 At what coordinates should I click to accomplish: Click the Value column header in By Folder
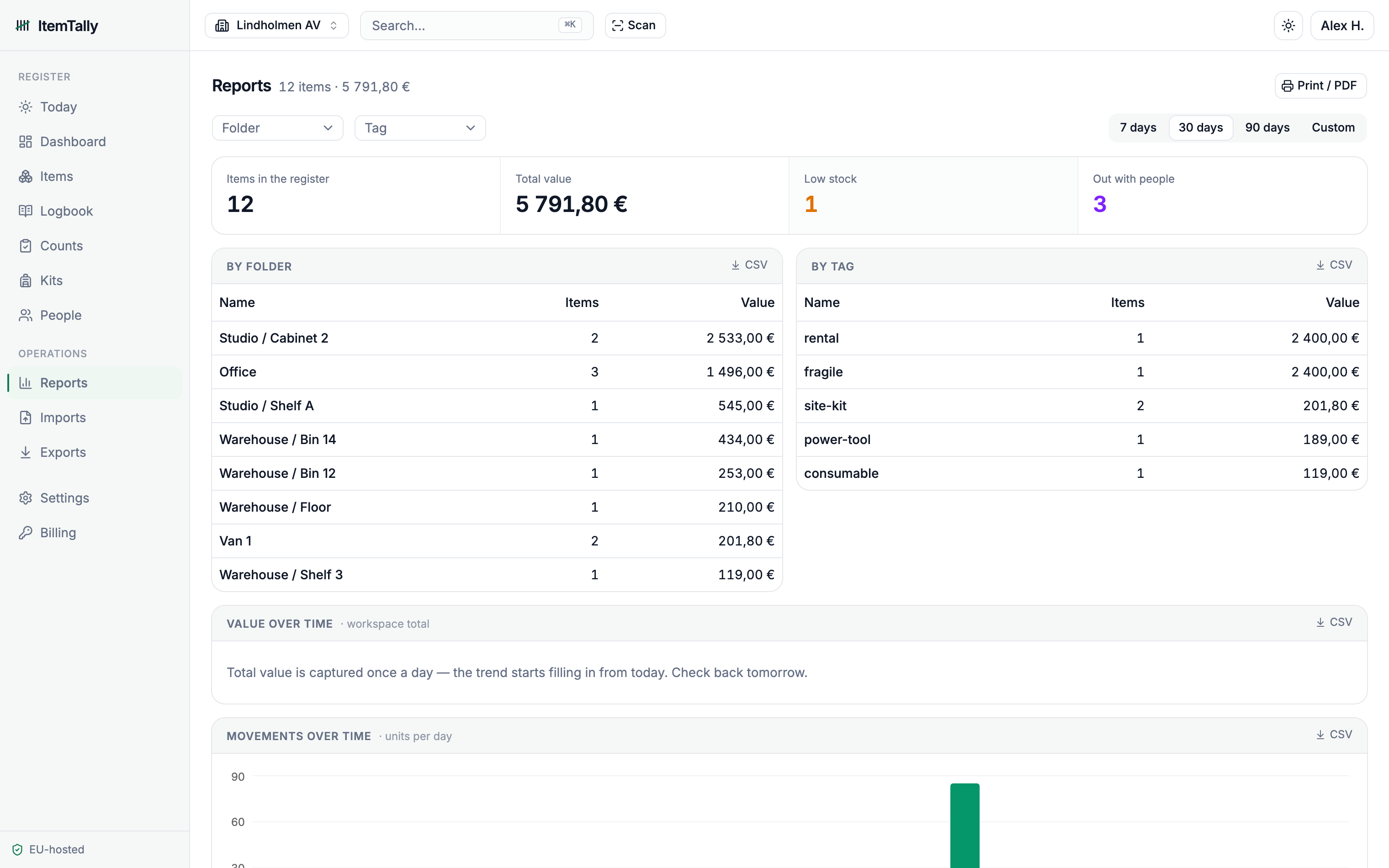point(757,302)
